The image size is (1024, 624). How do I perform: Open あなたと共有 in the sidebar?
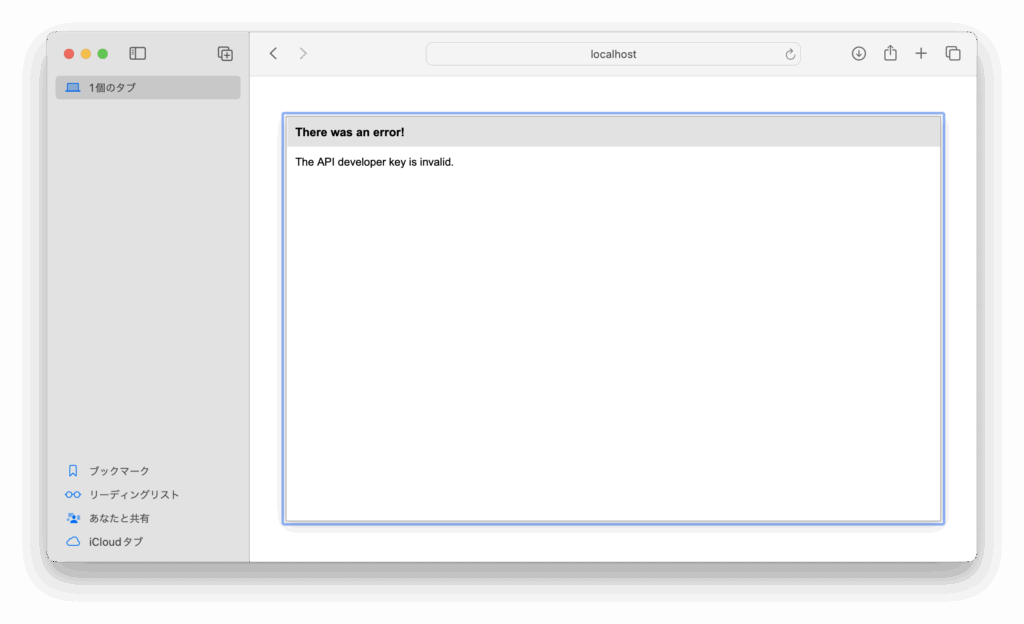point(119,519)
